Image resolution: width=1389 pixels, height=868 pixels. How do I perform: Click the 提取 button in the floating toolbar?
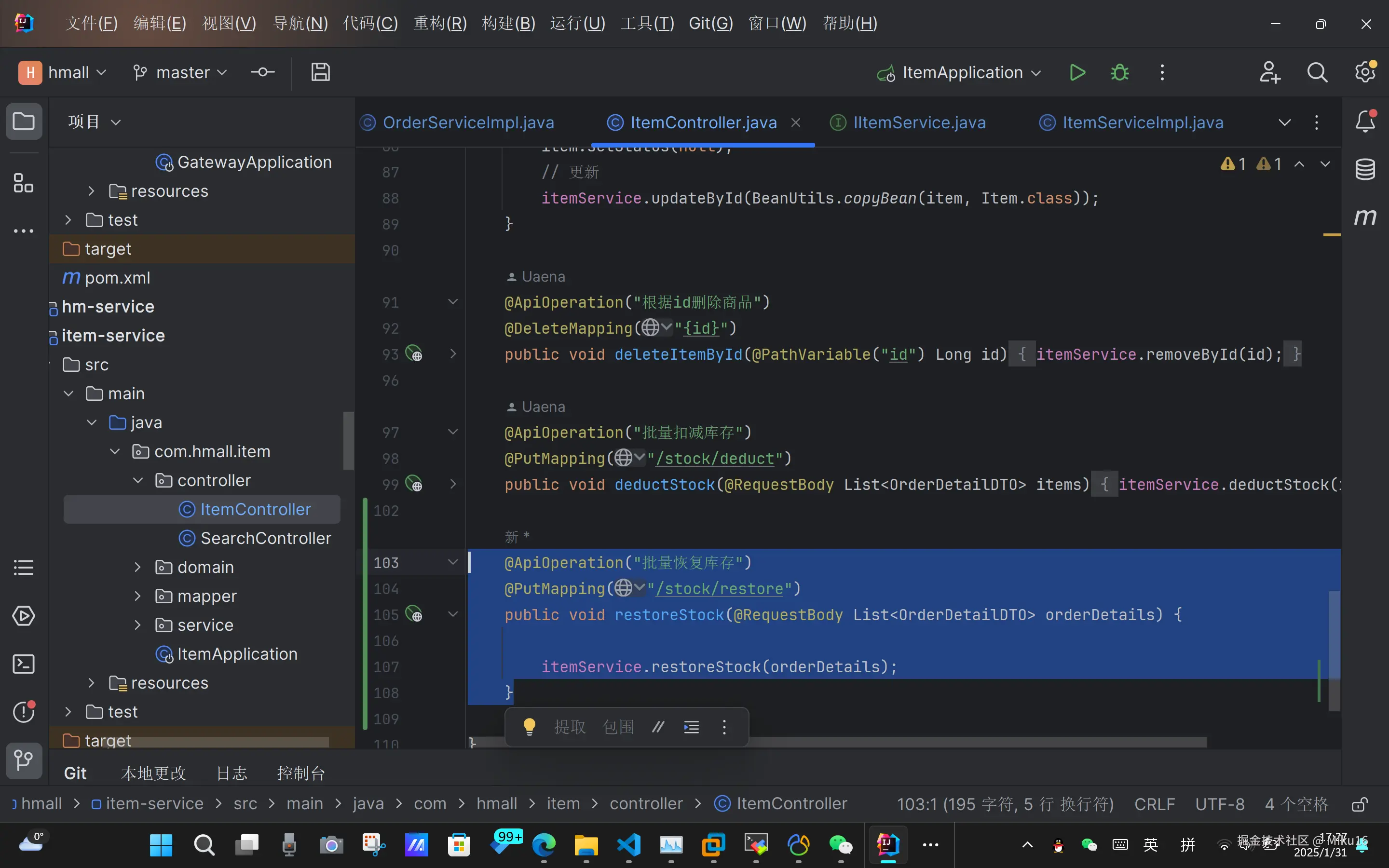(x=570, y=727)
